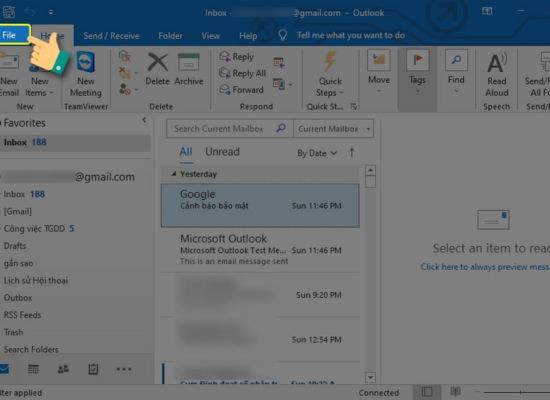Viewport: 550px width, 400px height.
Task: Open Lịch sử Hội thoại folder
Action: [75, 280]
